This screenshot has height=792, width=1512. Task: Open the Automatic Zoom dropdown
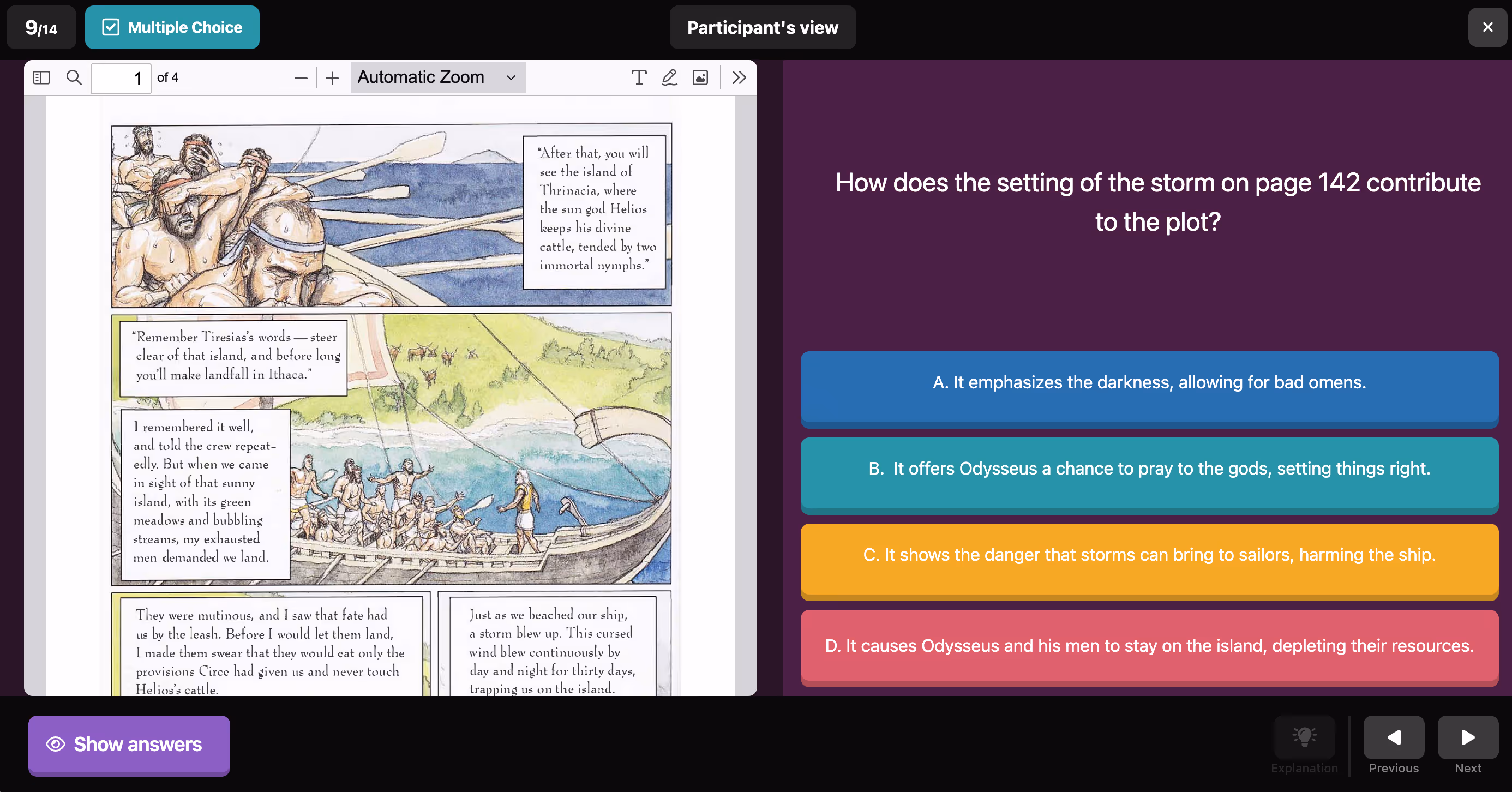coord(438,77)
